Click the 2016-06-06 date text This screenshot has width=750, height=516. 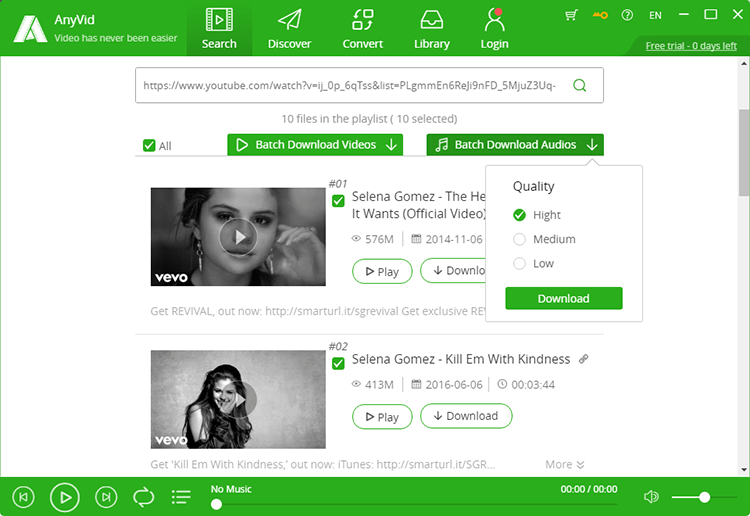454,385
